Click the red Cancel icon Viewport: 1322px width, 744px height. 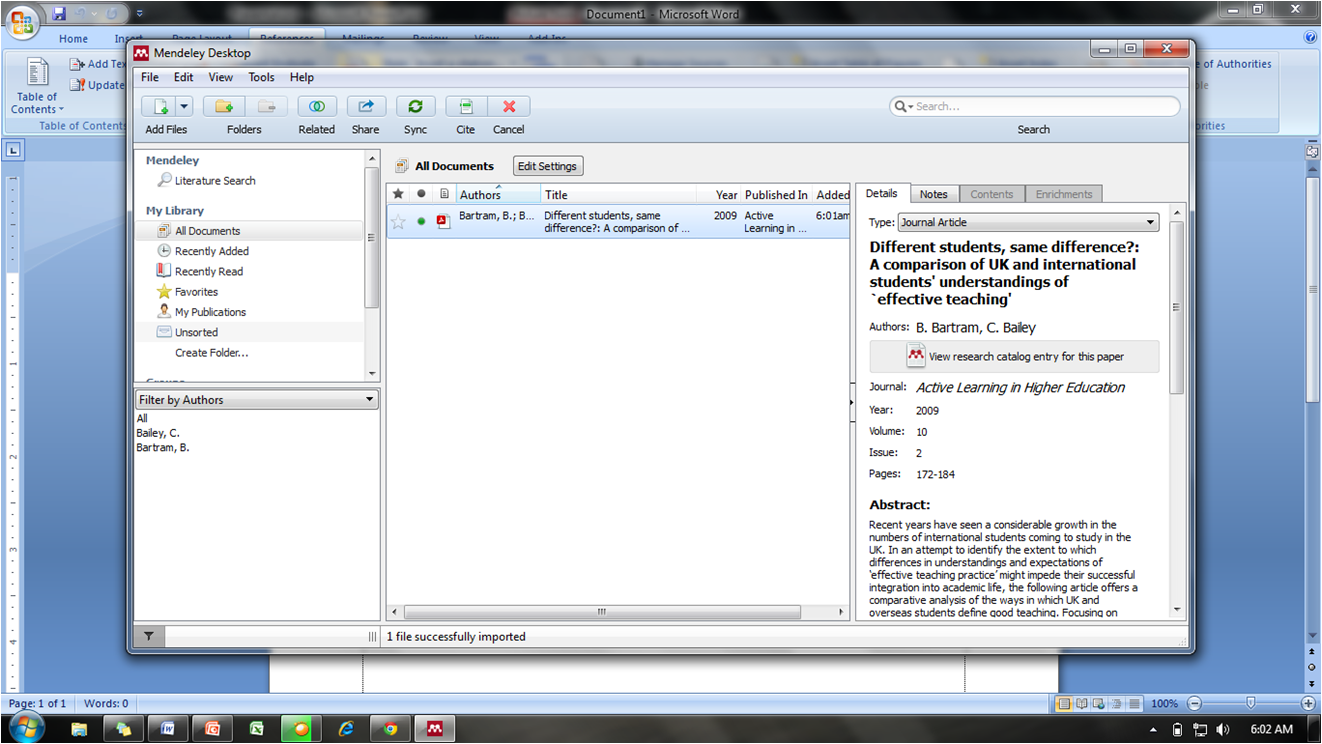(509, 106)
